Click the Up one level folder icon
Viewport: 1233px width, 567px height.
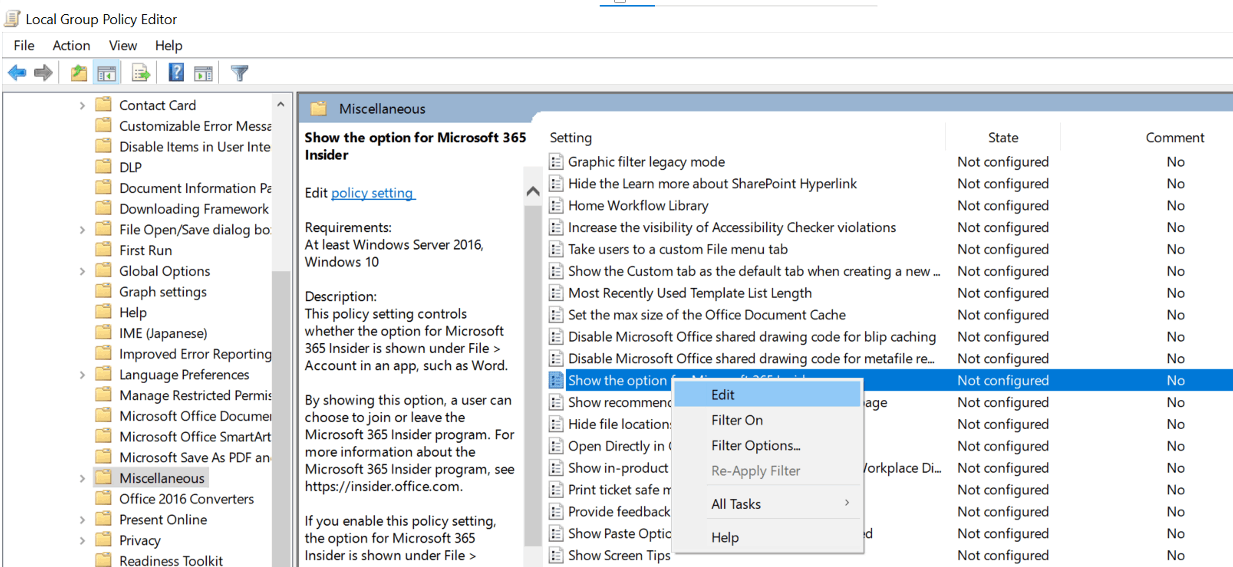[x=79, y=73]
